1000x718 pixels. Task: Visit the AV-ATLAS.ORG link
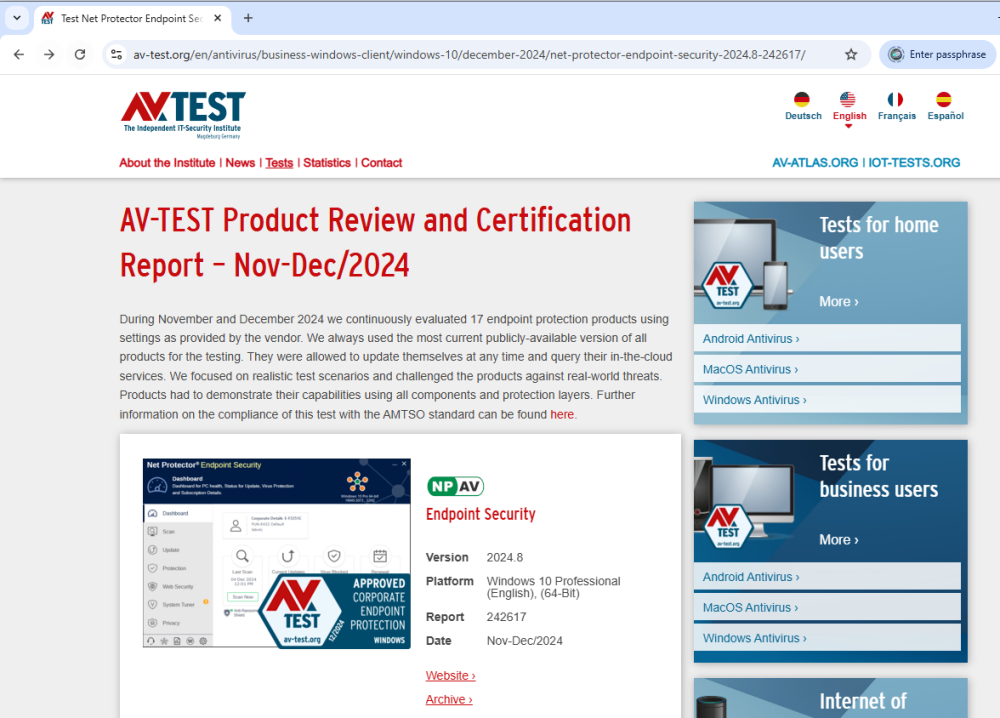(x=815, y=163)
